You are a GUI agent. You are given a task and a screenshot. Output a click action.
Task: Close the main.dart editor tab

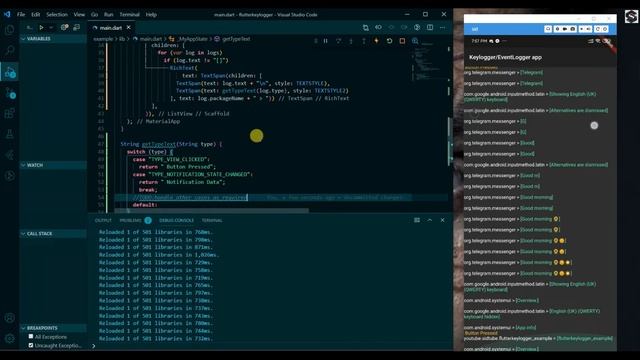(129, 27)
